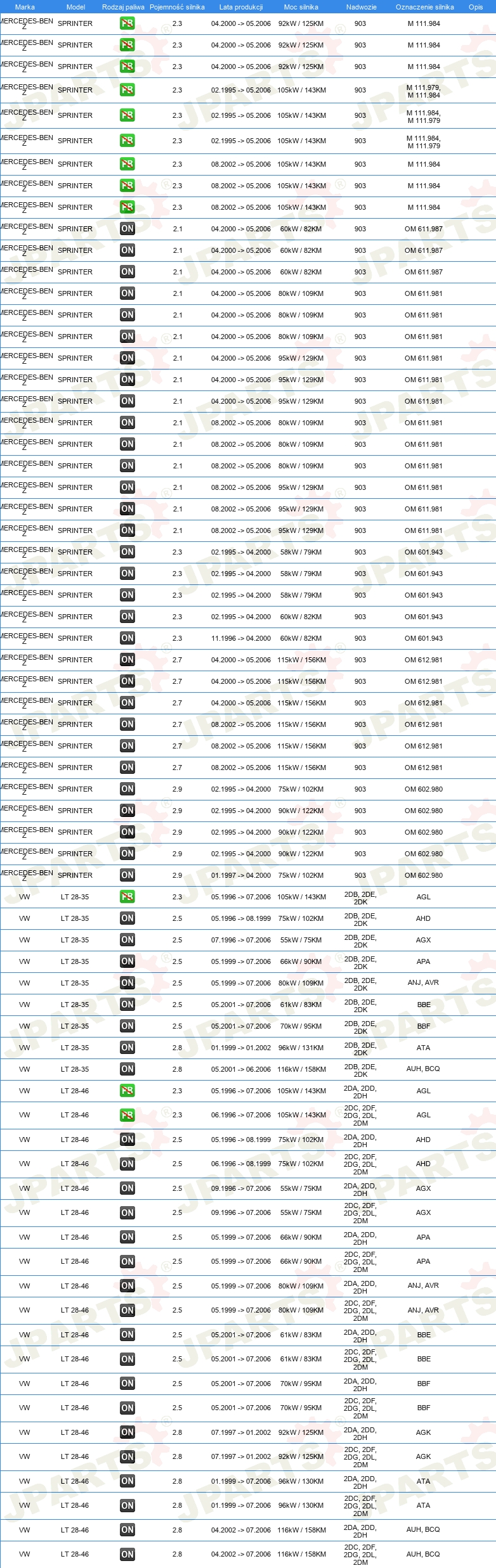Click date 06.1996 -> 07.2006 in LT 28-46 row
The width and height of the screenshot is (496, 1568).
point(241,1115)
